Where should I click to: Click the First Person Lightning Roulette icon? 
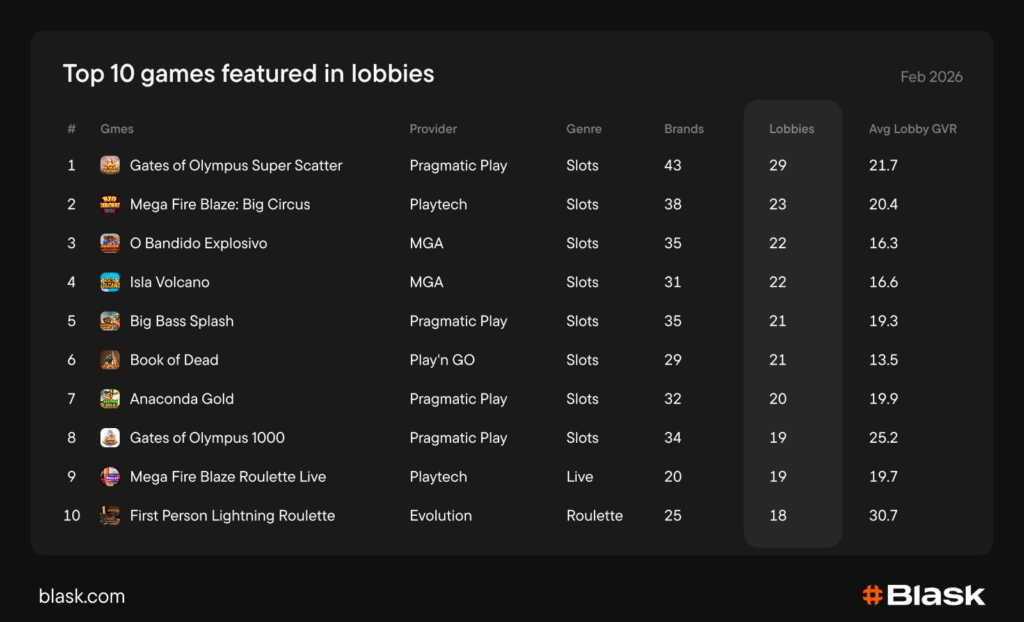pos(110,516)
